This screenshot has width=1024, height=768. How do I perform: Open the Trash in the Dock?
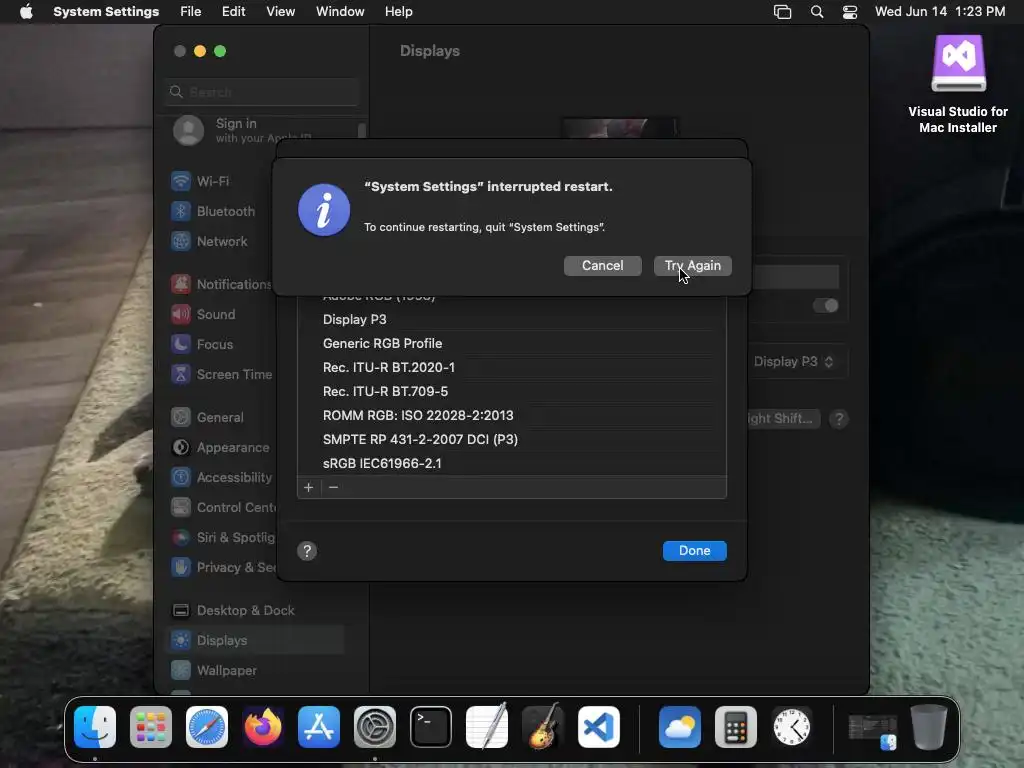click(929, 727)
